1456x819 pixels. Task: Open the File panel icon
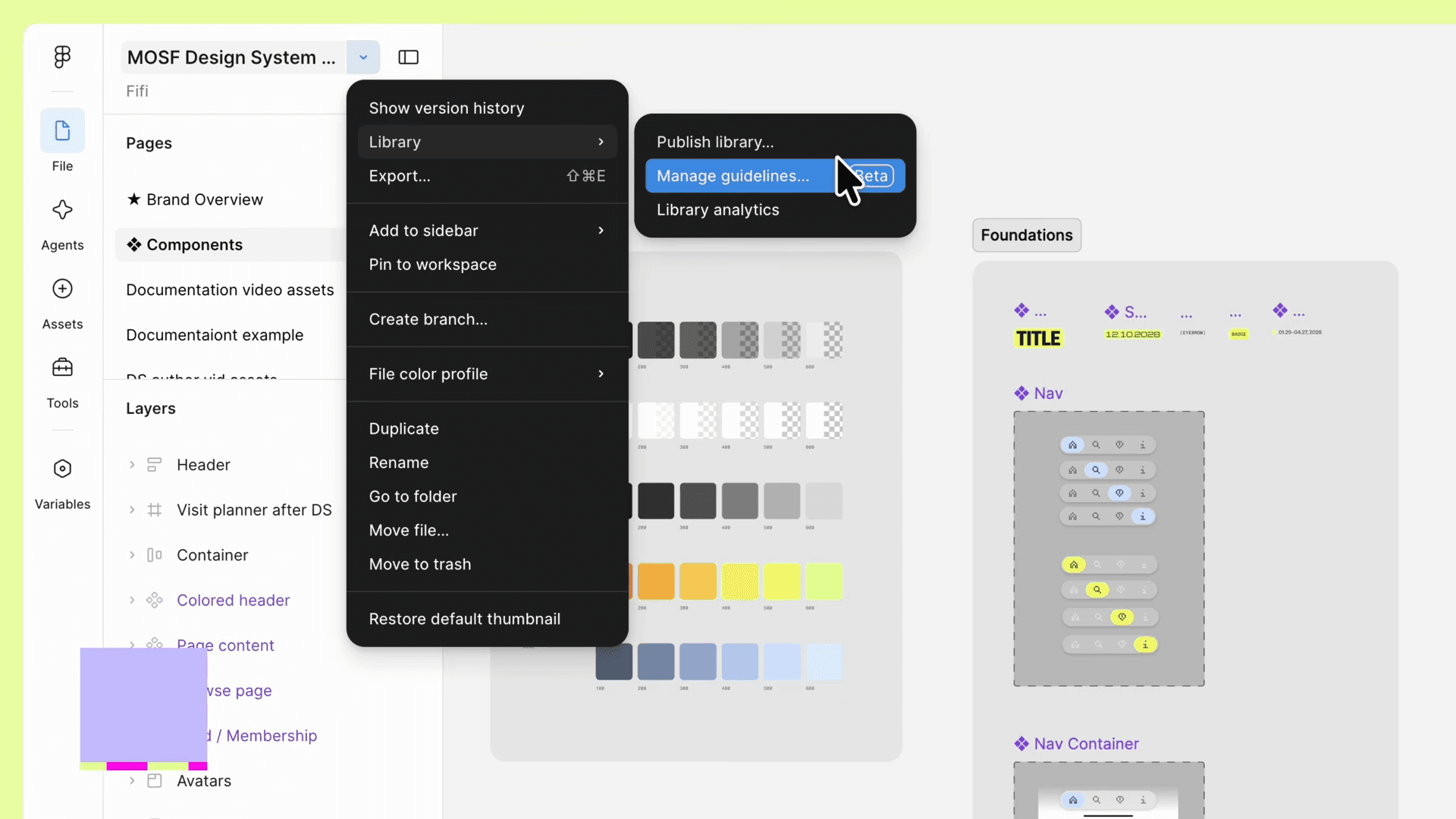62,130
